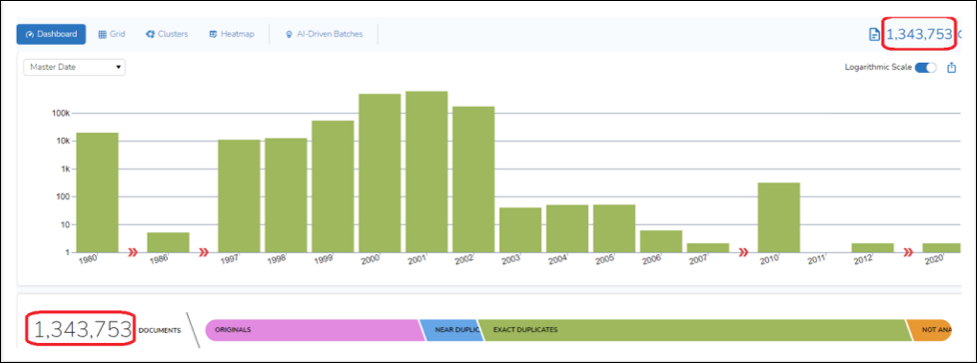977x363 pixels.
Task: Select the 2020 bar in chart
Action: (941, 248)
